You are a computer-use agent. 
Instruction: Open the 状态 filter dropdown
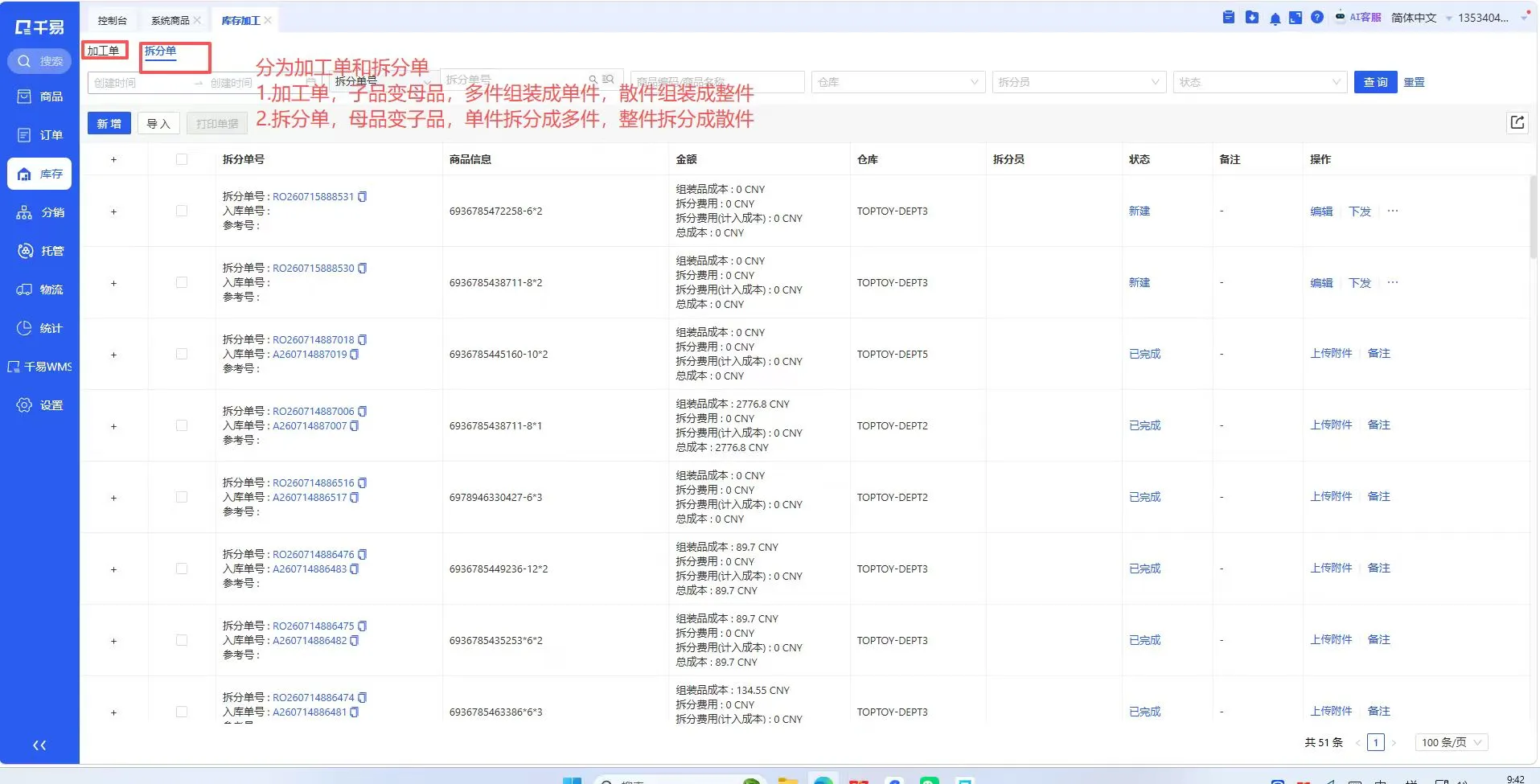click(x=1260, y=82)
